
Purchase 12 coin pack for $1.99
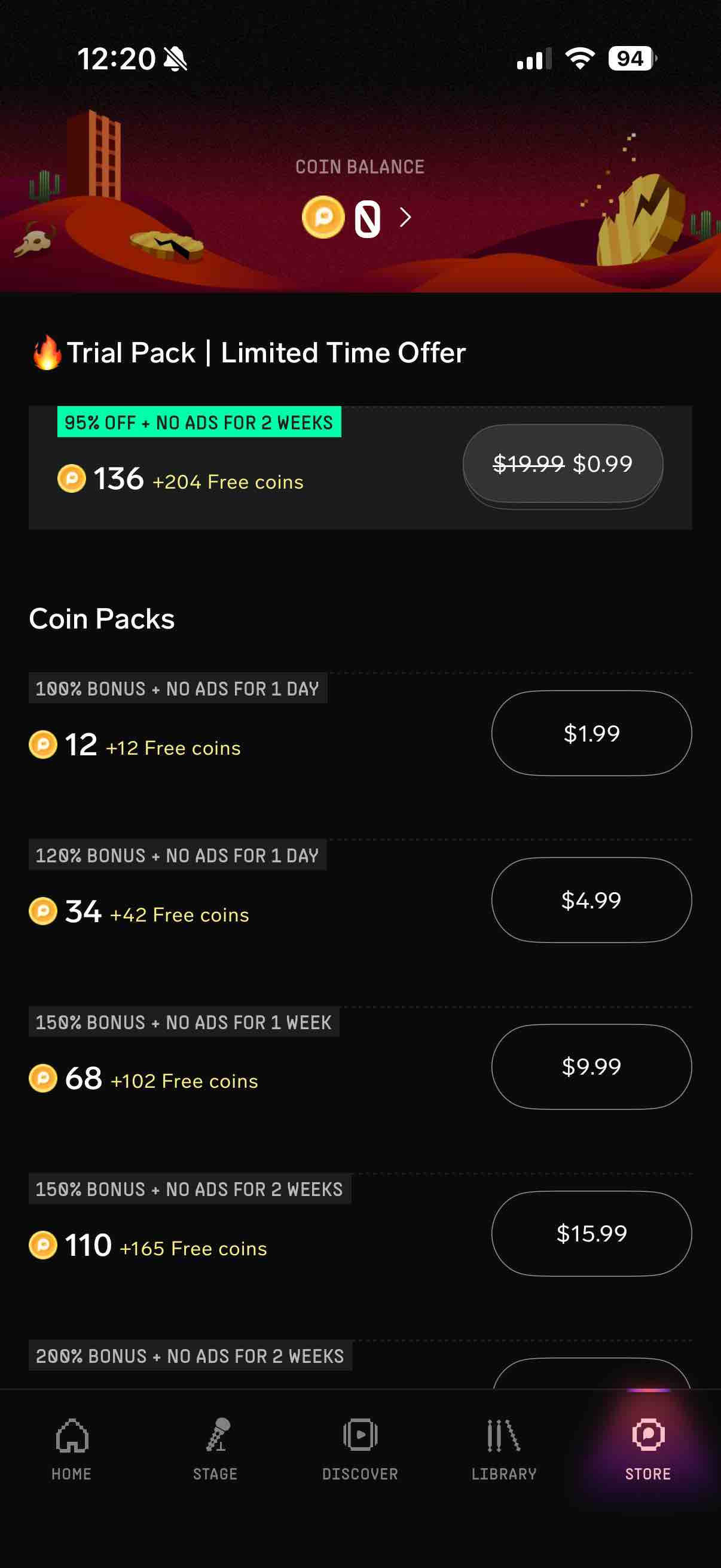coord(591,733)
